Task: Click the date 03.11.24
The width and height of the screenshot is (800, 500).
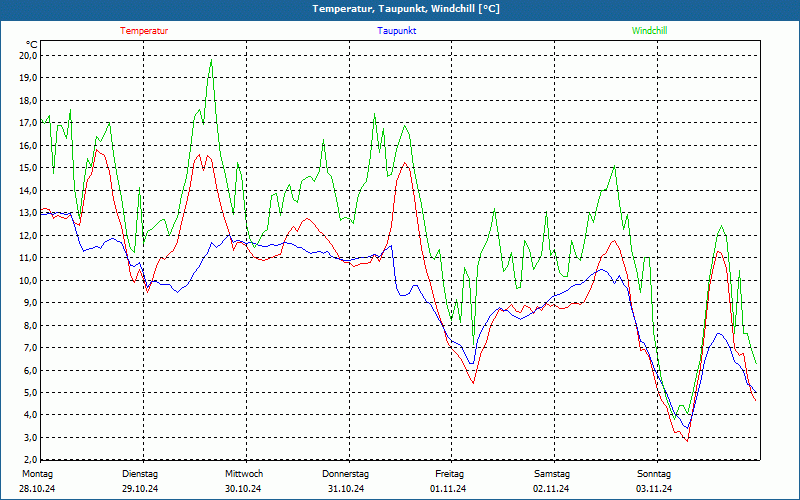Action: tap(654, 489)
